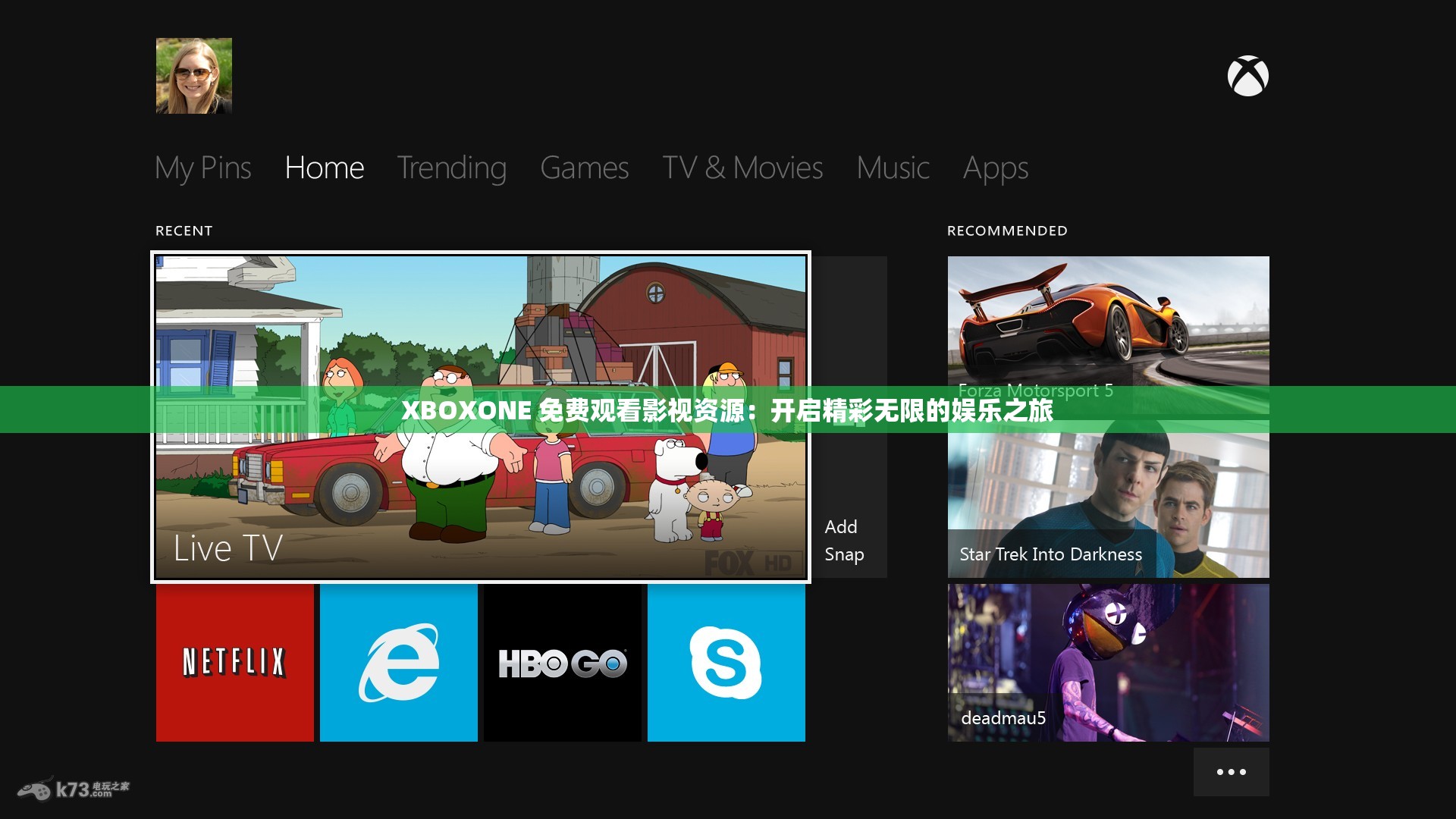Navigate to My Pins tab

coord(203,166)
